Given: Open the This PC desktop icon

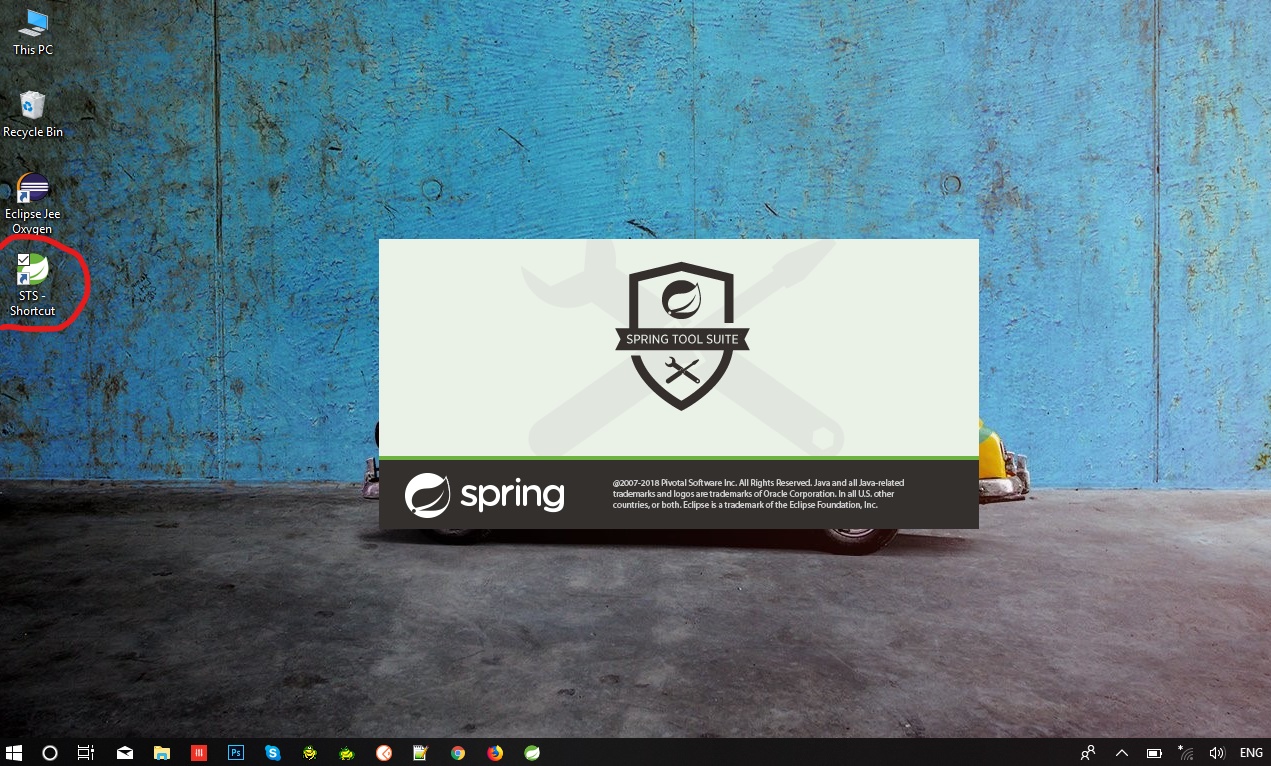Looking at the screenshot, I should (x=33, y=32).
